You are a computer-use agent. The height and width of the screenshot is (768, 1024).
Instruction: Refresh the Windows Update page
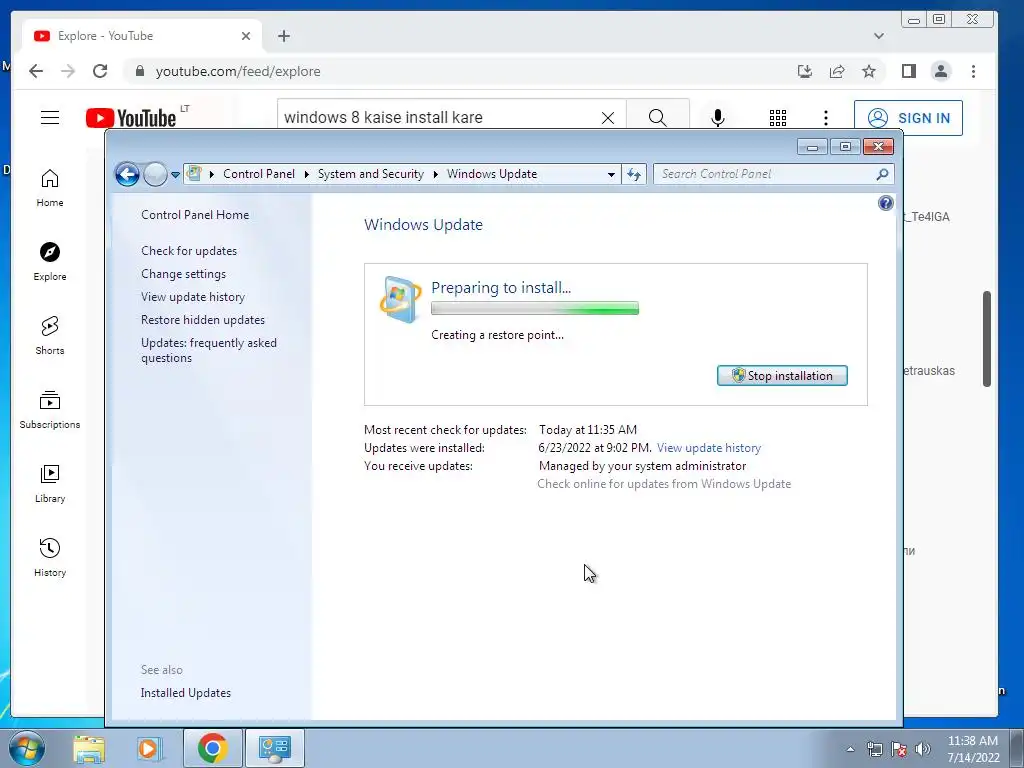click(634, 174)
